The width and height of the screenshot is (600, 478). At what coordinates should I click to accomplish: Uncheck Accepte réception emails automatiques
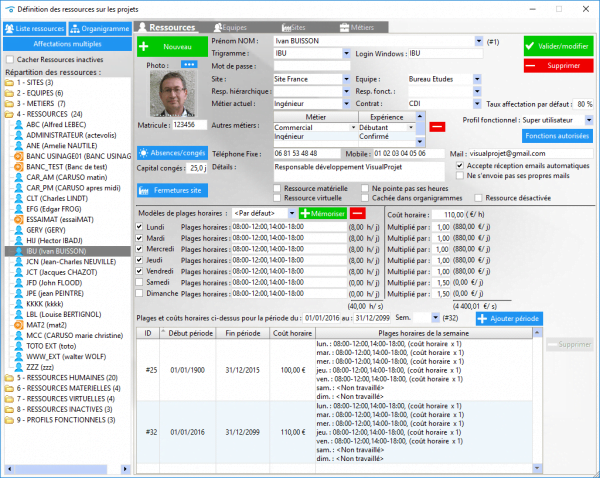pyautogui.click(x=458, y=164)
